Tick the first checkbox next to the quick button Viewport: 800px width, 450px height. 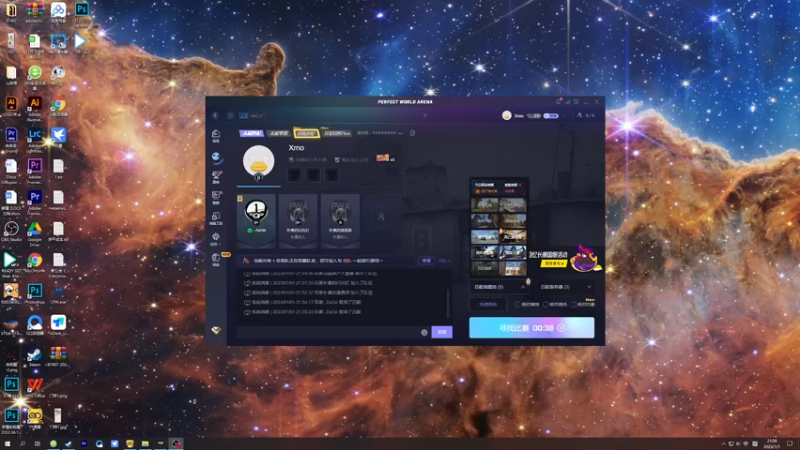point(518,305)
